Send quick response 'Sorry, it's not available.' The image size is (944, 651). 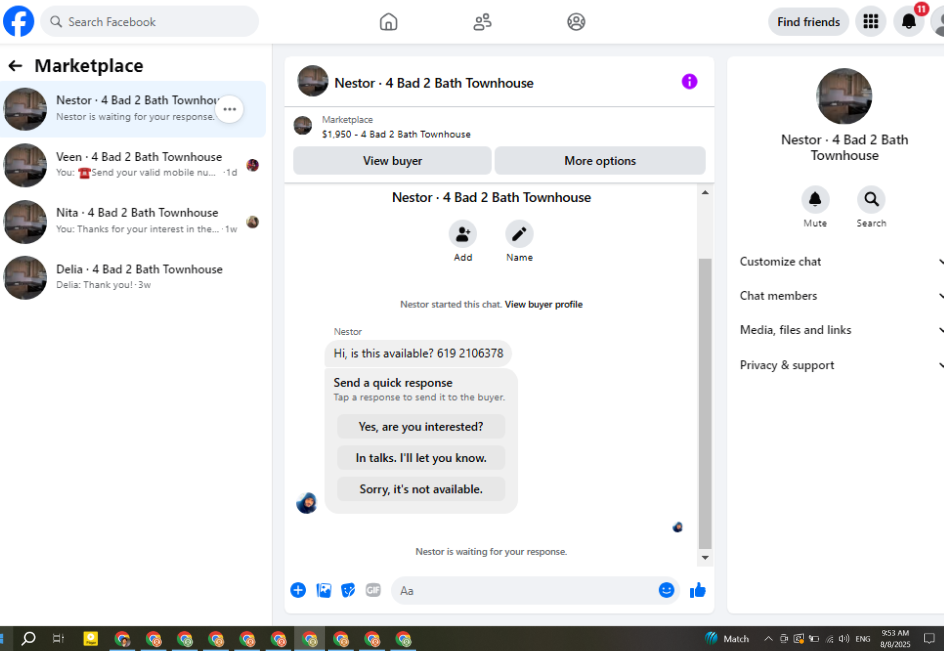point(421,489)
